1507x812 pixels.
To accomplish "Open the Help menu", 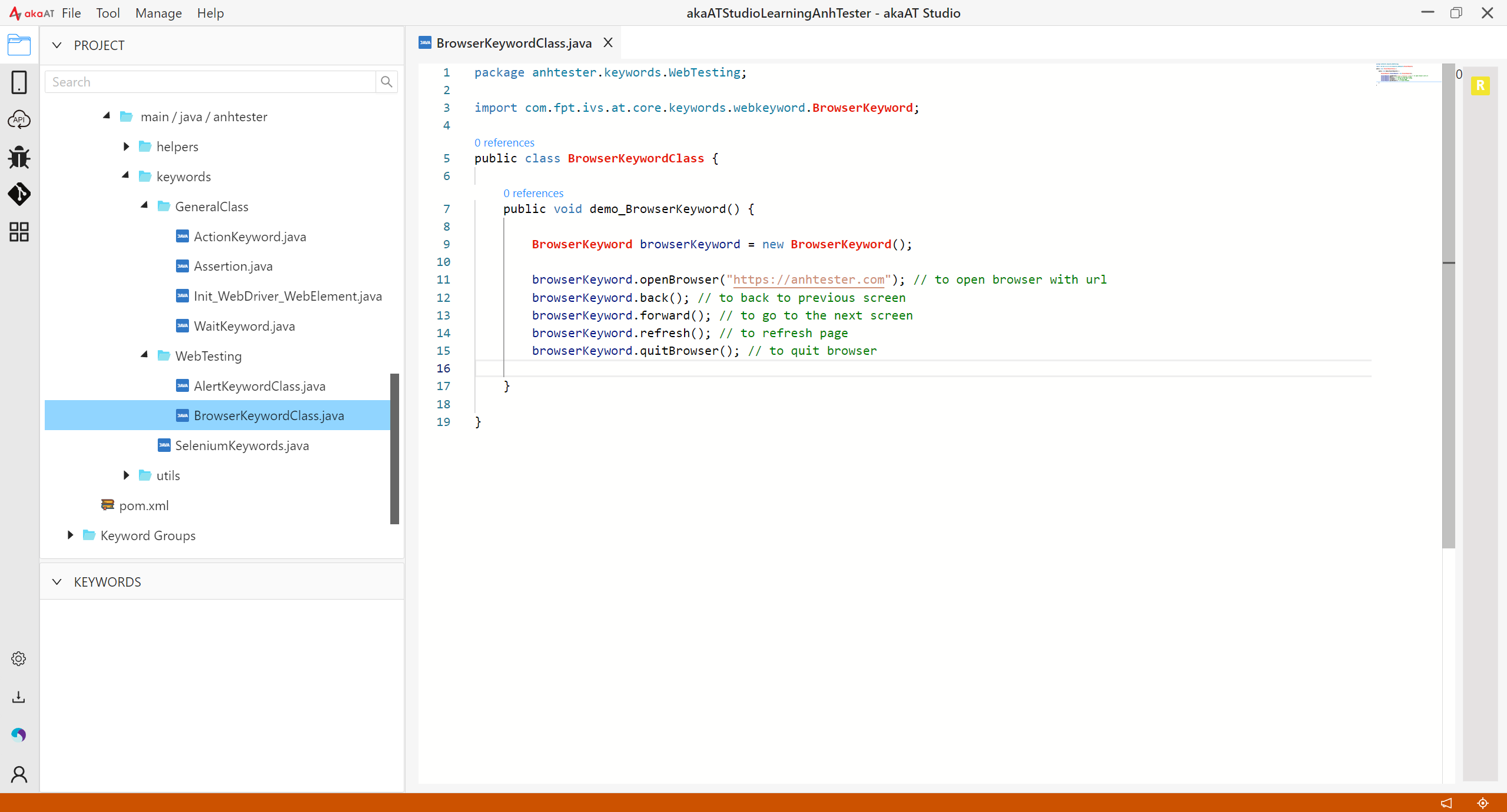I will click(x=210, y=13).
